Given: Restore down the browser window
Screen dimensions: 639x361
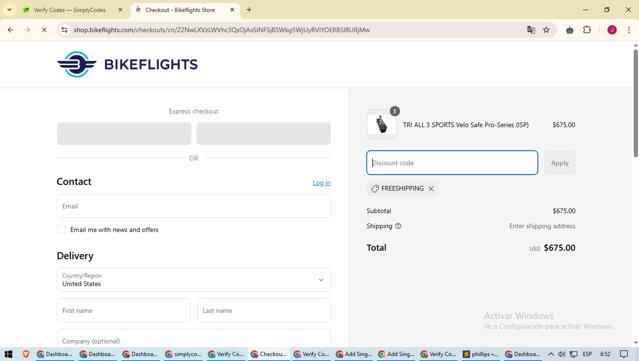Looking at the screenshot, I should coord(607,10).
